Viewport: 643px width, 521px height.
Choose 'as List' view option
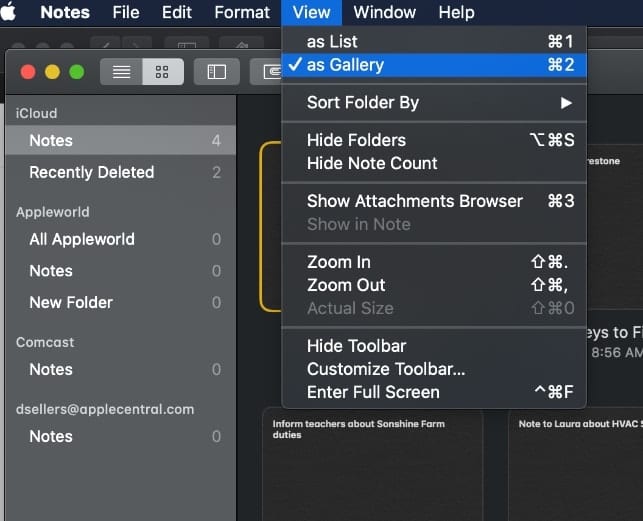(x=332, y=41)
